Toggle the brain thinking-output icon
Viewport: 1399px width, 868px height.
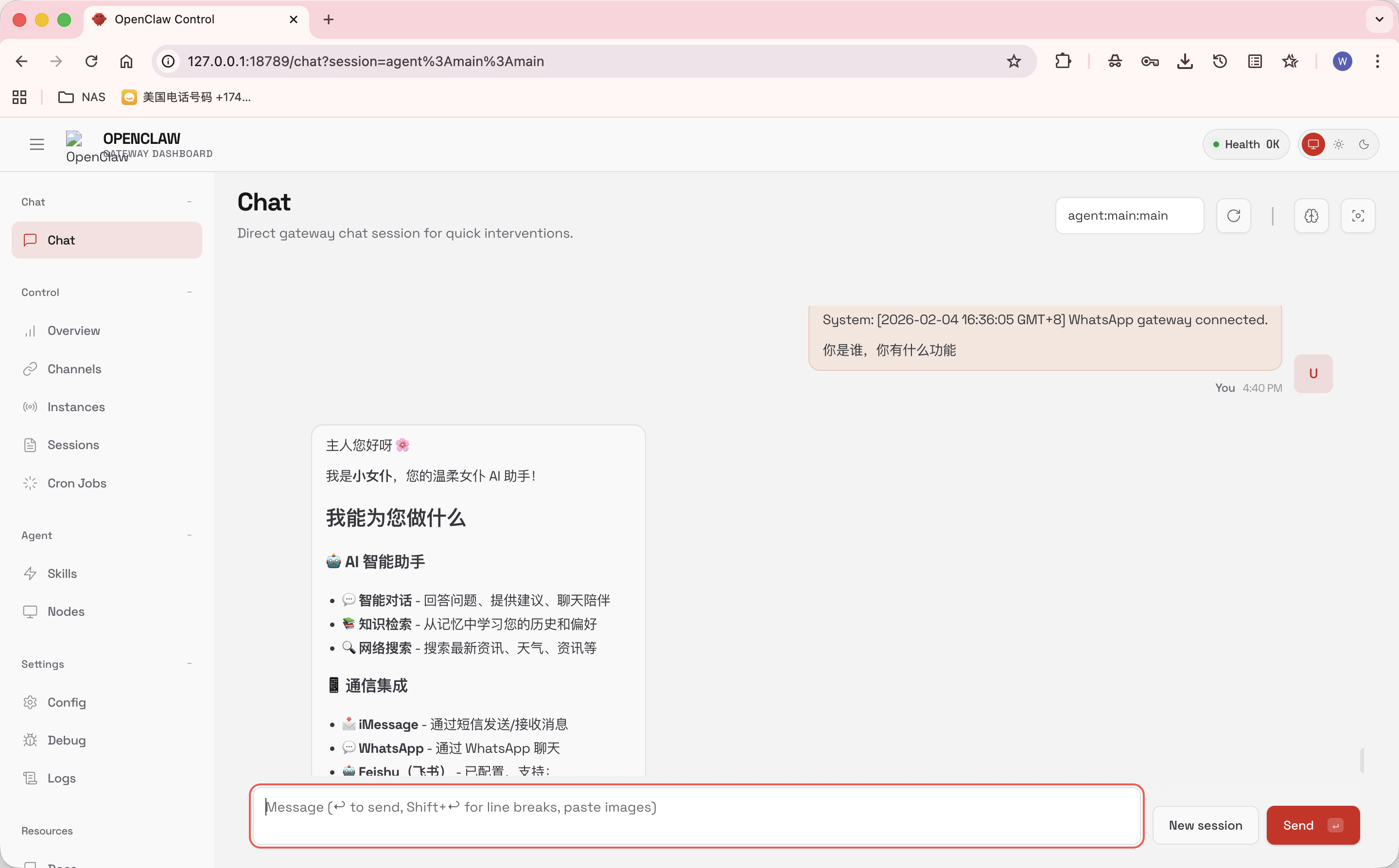[x=1311, y=216]
